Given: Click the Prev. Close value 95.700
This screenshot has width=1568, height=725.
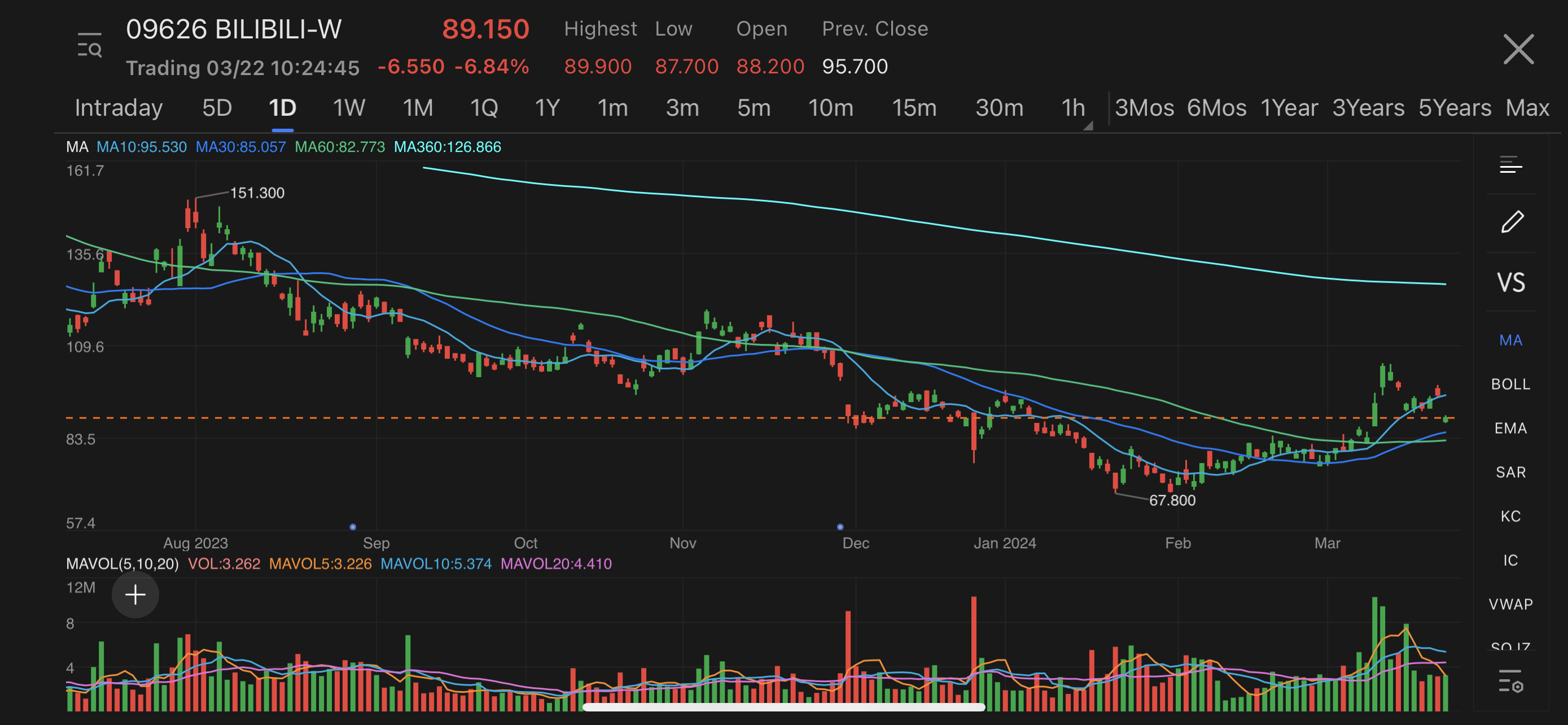Looking at the screenshot, I should [855, 67].
